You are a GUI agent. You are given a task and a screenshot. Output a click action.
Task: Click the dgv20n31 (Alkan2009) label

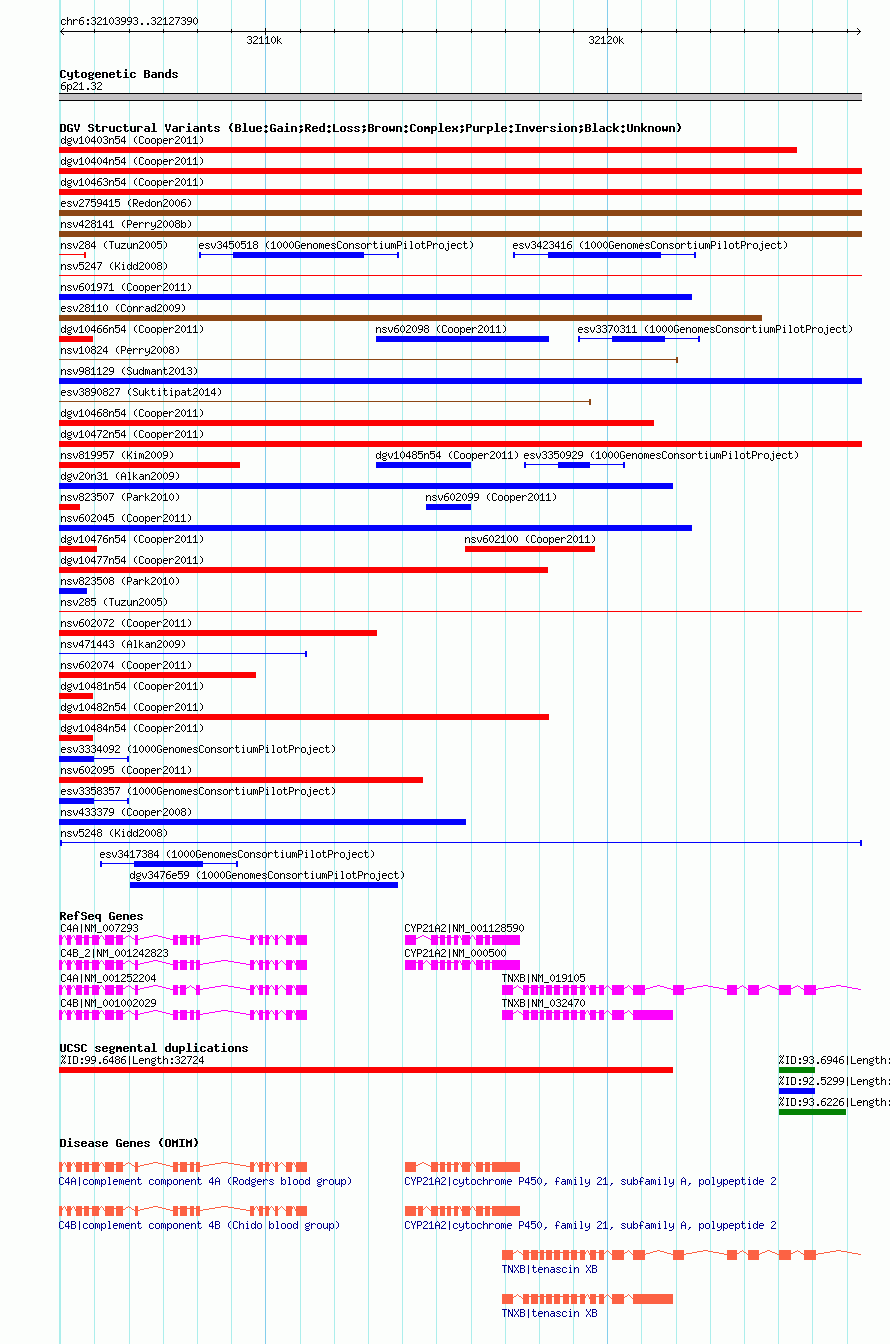tap(120, 476)
